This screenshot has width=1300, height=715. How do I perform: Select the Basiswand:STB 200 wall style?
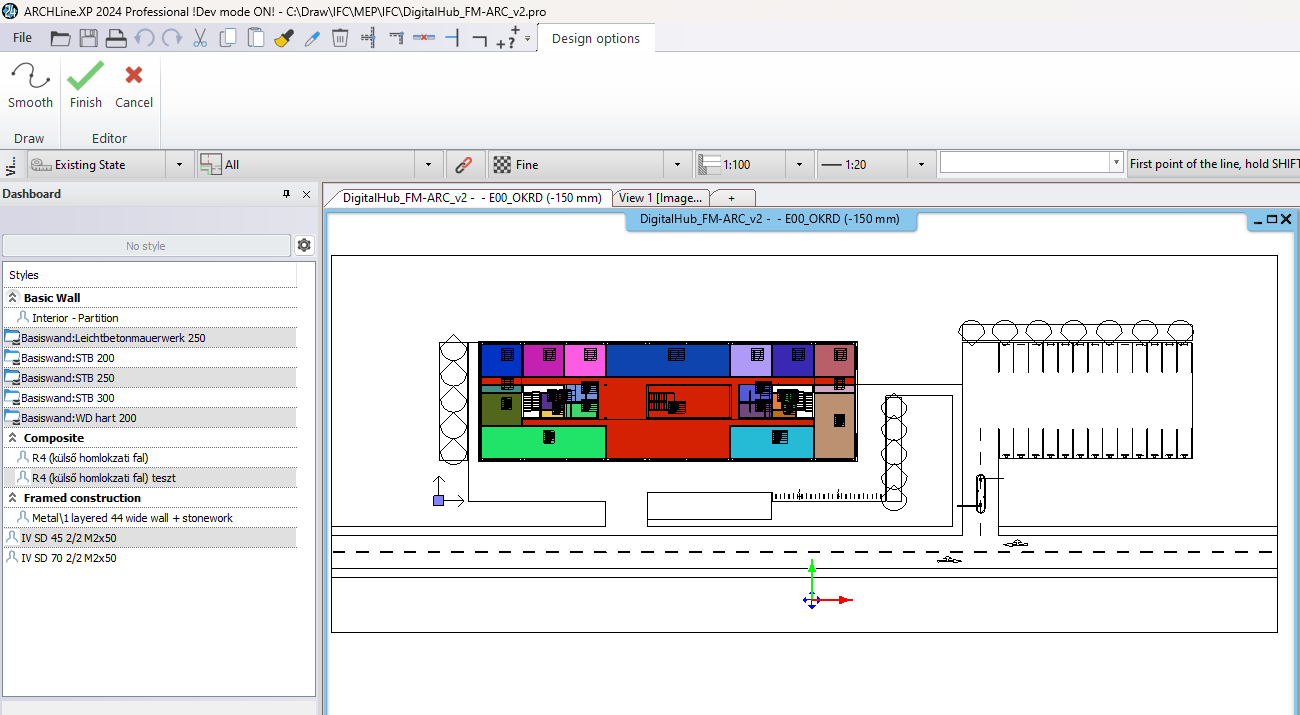[x=70, y=357]
